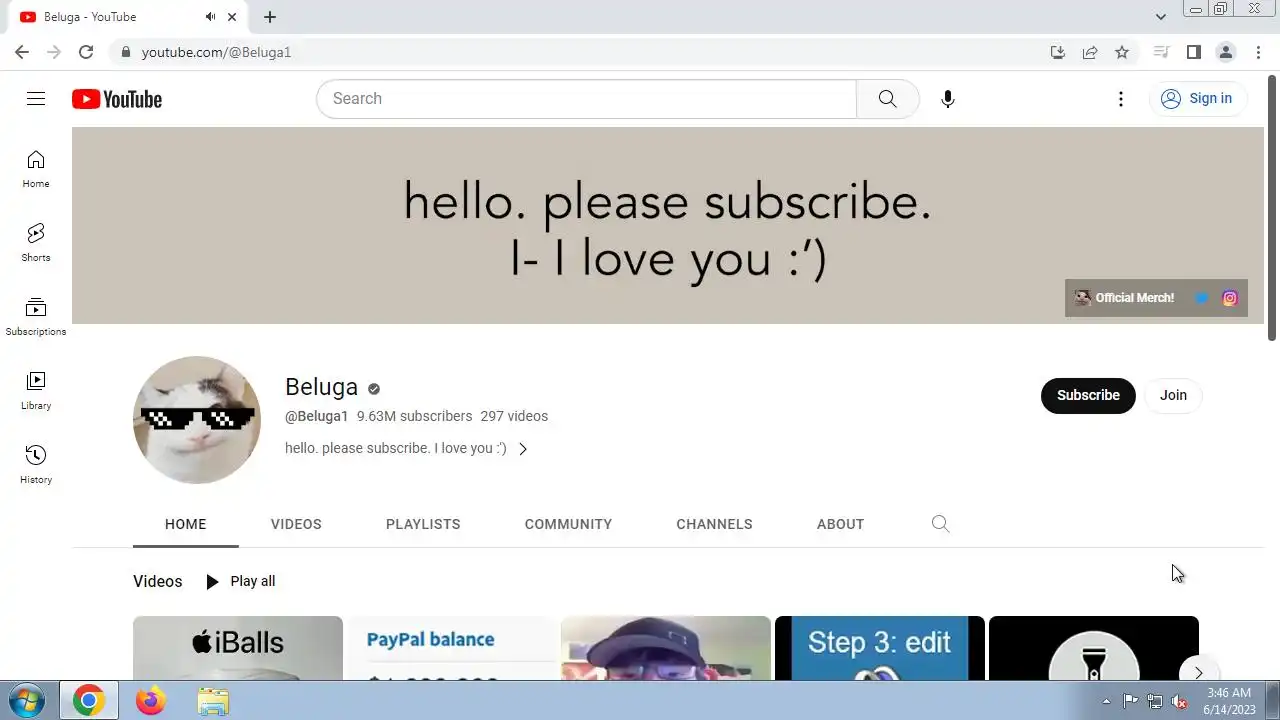Mute the tab via its speaker icon

pyautogui.click(x=210, y=17)
